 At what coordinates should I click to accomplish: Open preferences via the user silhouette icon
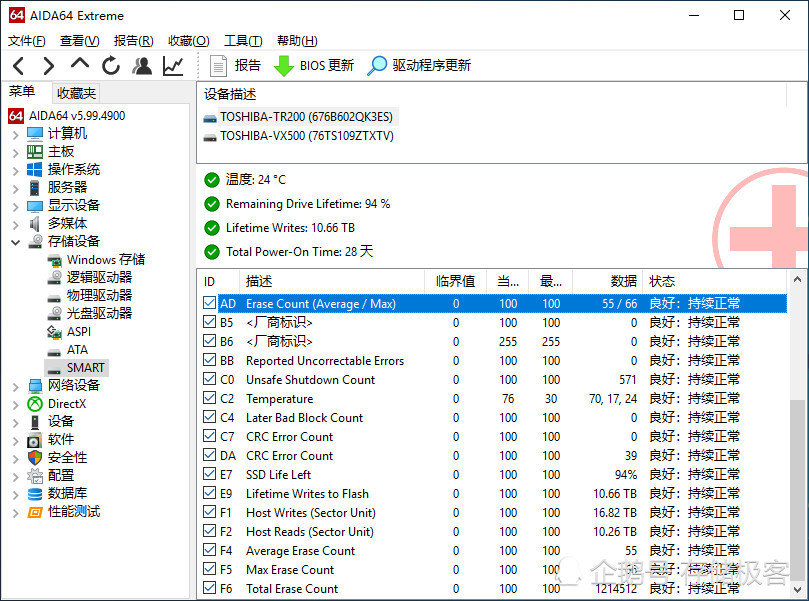[141, 65]
